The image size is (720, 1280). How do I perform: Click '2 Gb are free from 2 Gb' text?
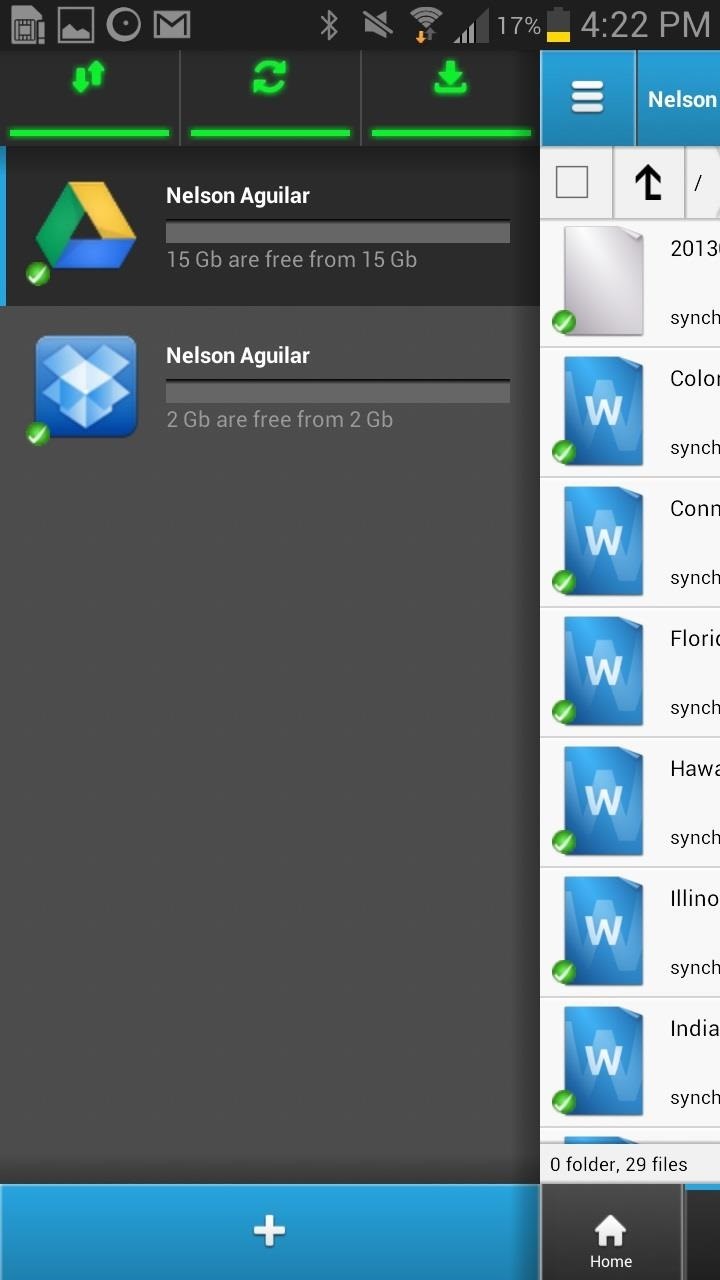pos(279,419)
